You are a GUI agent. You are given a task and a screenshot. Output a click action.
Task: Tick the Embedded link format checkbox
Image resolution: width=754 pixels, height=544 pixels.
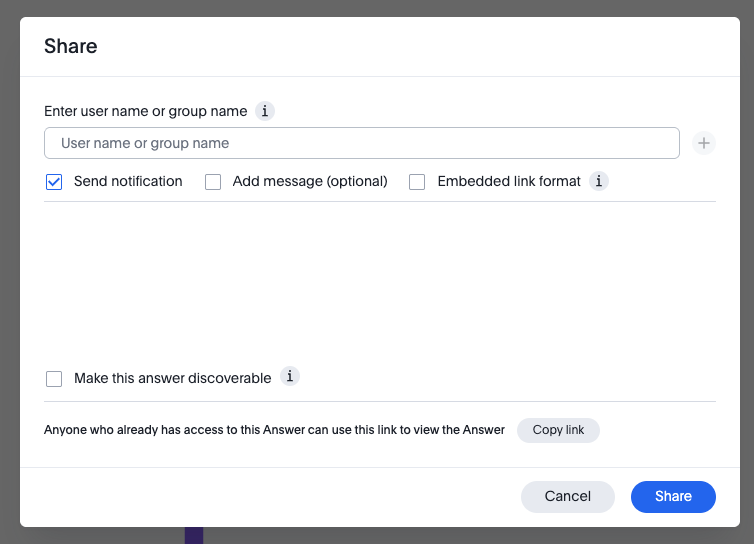(417, 182)
